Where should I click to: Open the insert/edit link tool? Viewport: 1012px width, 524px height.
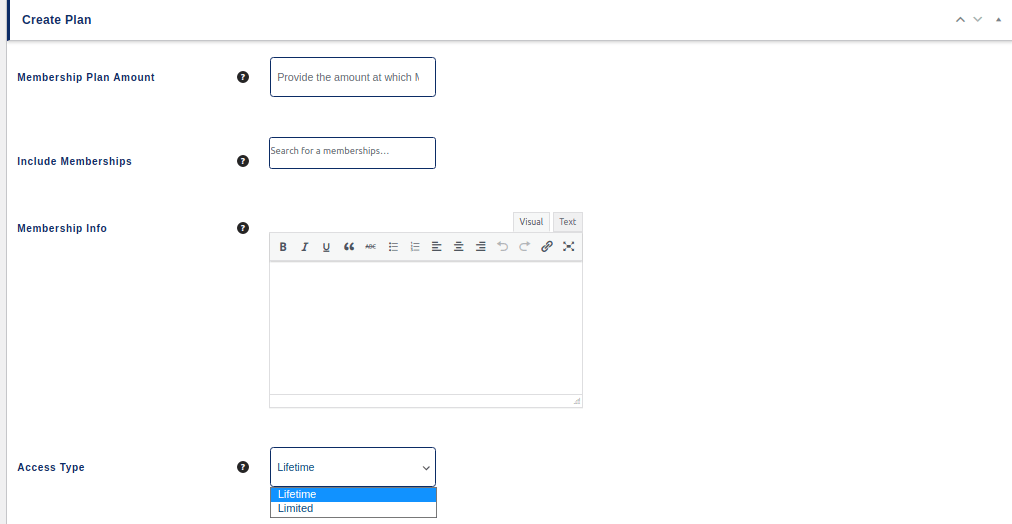(x=547, y=247)
